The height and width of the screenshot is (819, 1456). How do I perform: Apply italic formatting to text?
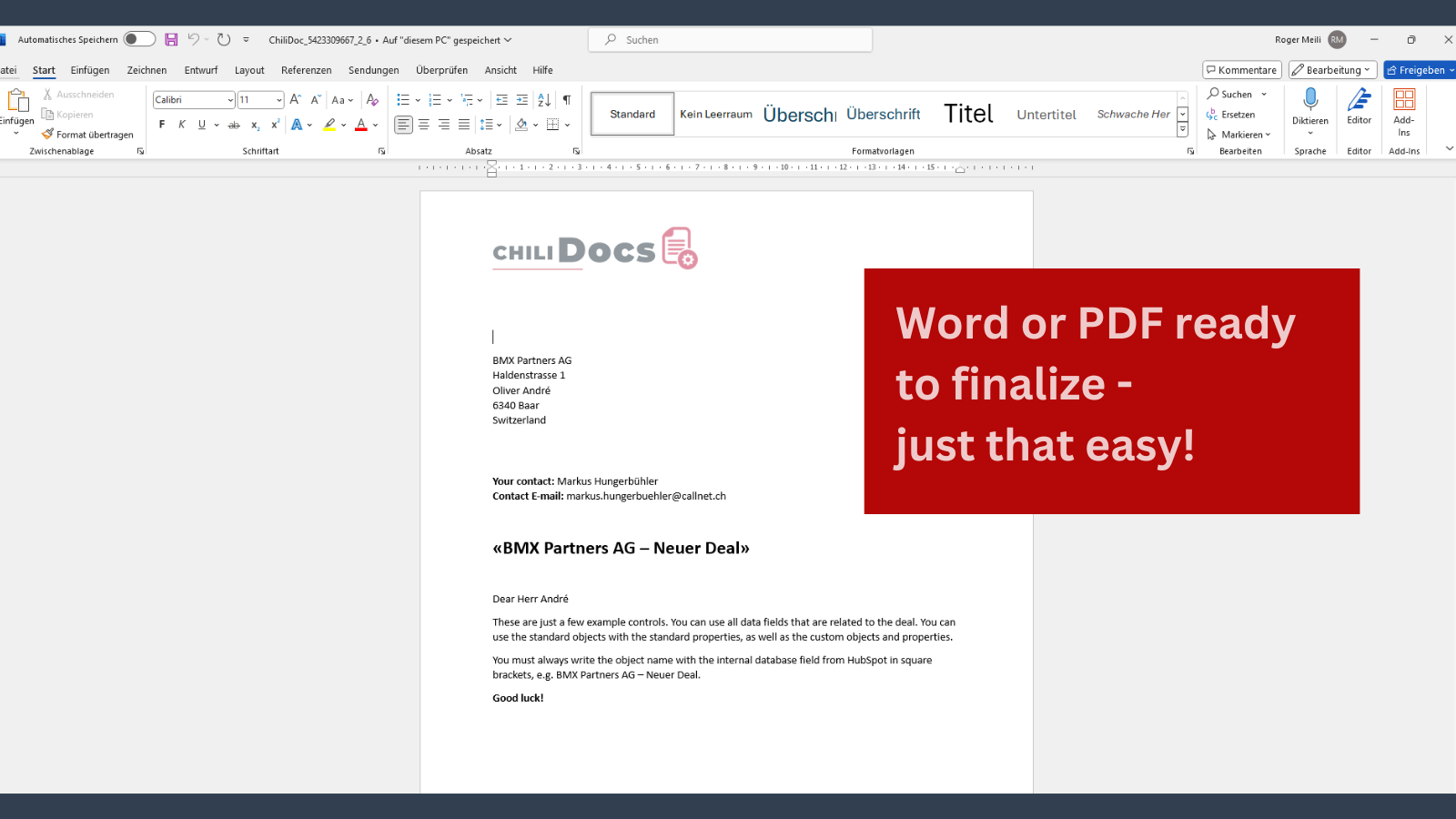click(x=181, y=125)
